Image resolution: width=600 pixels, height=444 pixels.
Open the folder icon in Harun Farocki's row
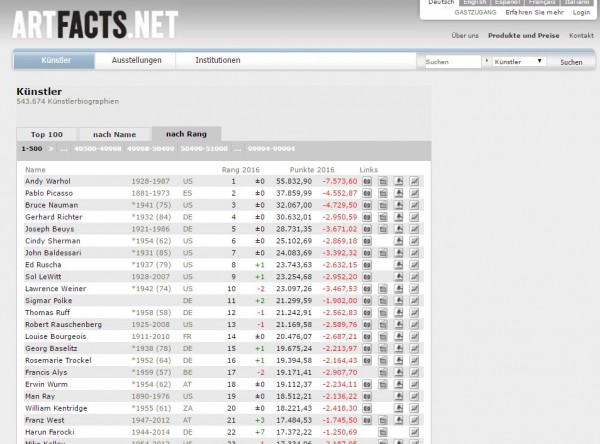[x=383, y=432]
